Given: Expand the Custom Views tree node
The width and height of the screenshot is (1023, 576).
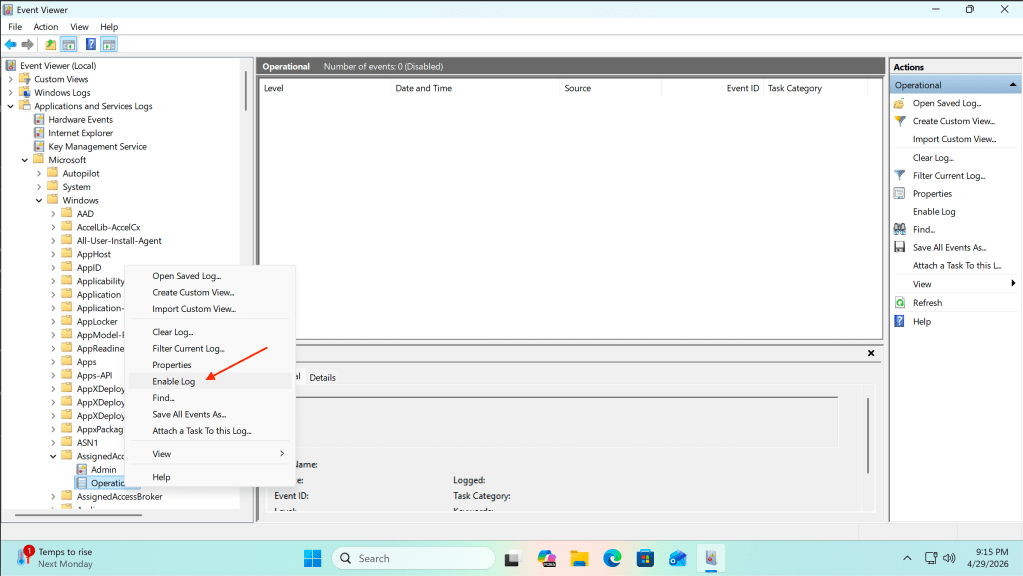Looking at the screenshot, I should click(x=11, y=79).
